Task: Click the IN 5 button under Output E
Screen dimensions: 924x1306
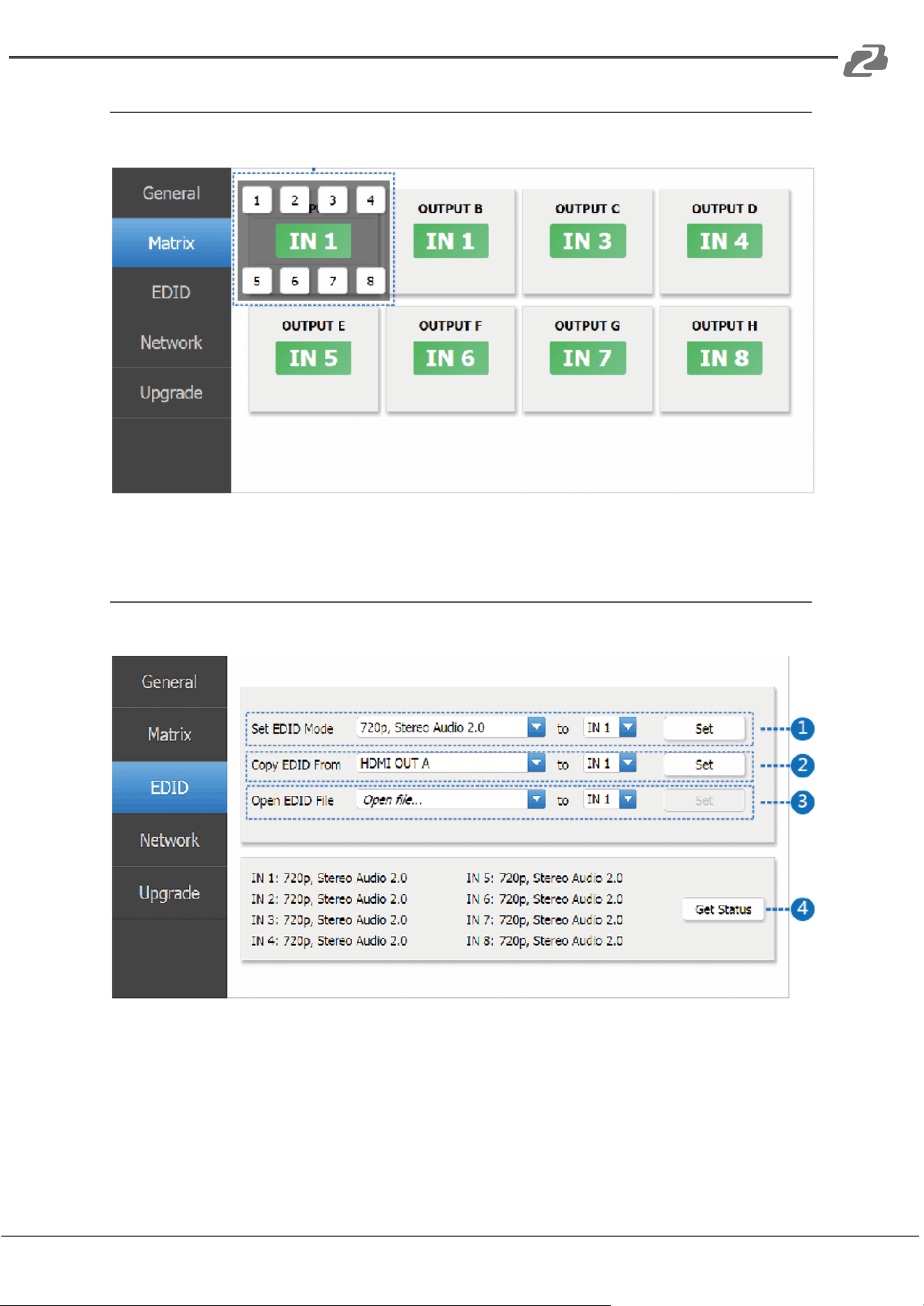Action: pos(313,358)
